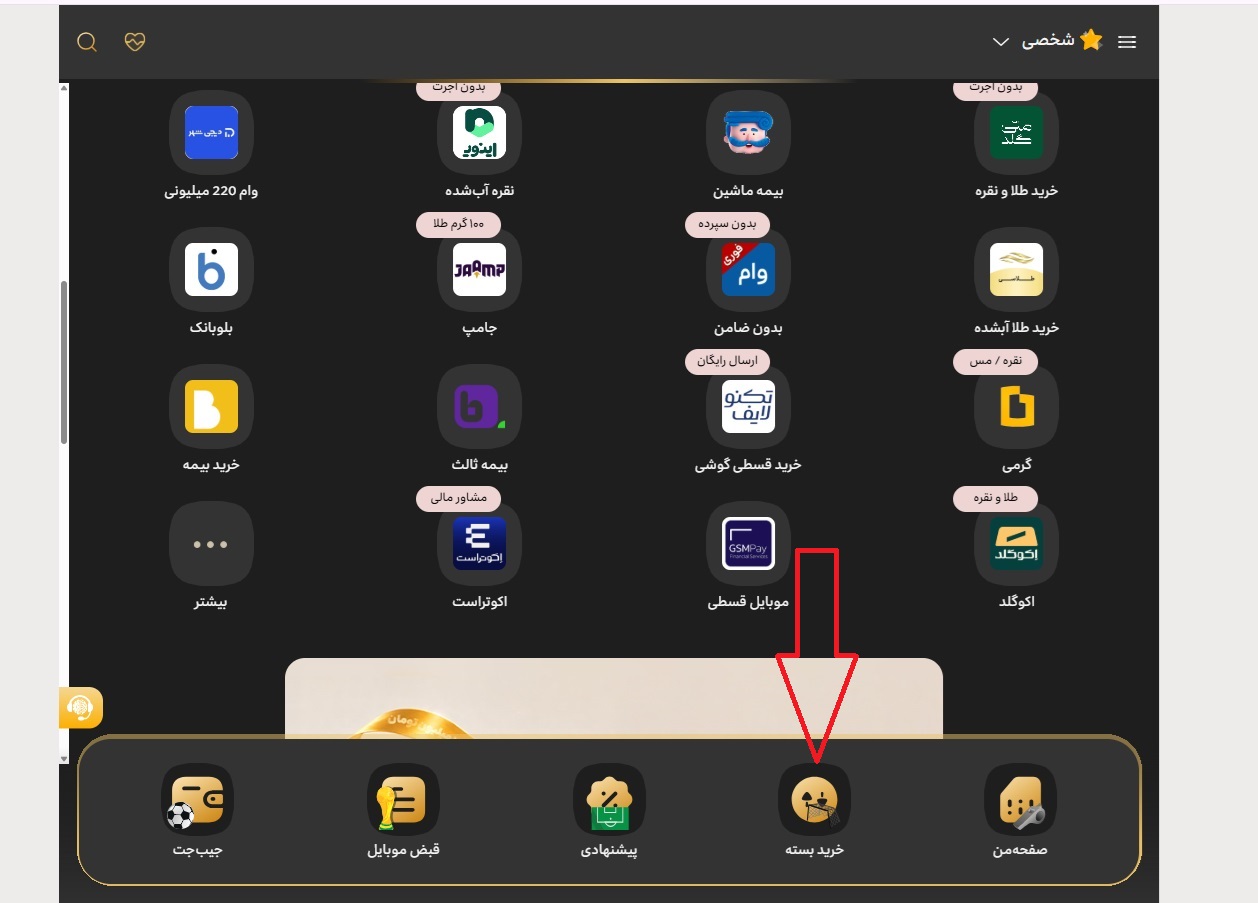Open the نقره آب‌شده icon

click(x=479, y=132)
